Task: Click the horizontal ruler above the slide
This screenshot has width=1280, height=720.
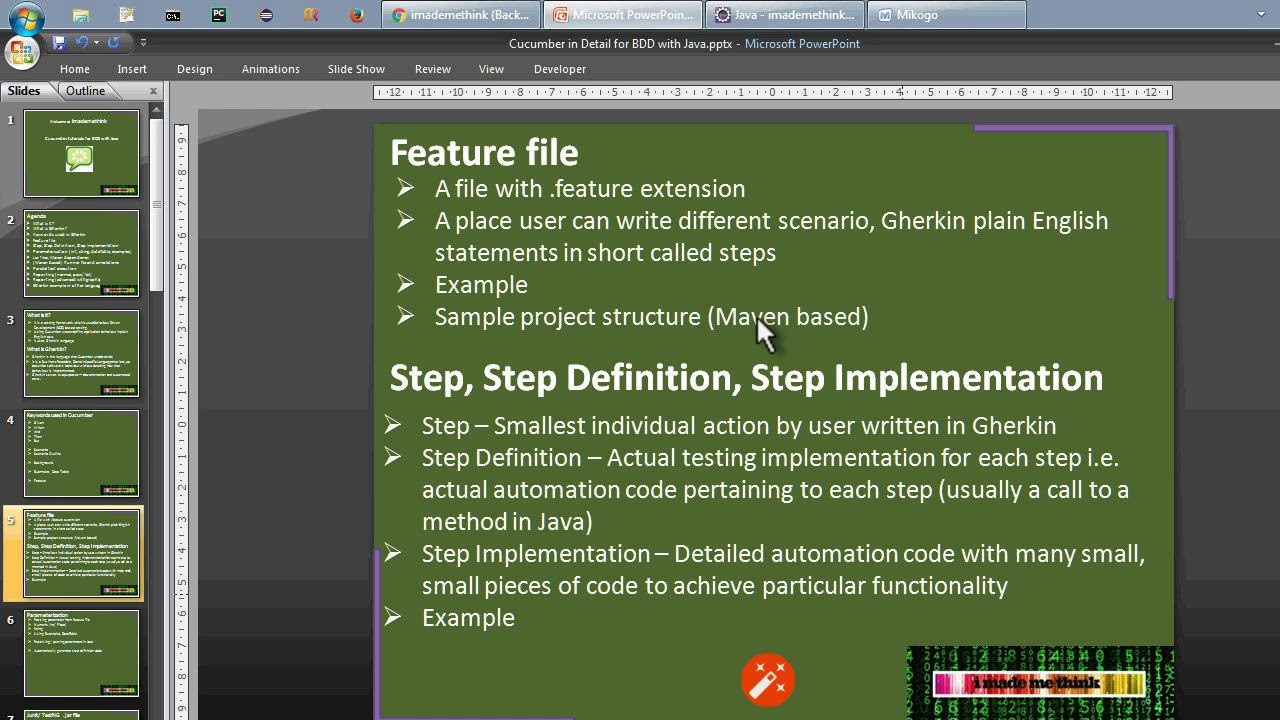Action: (772, 92)
